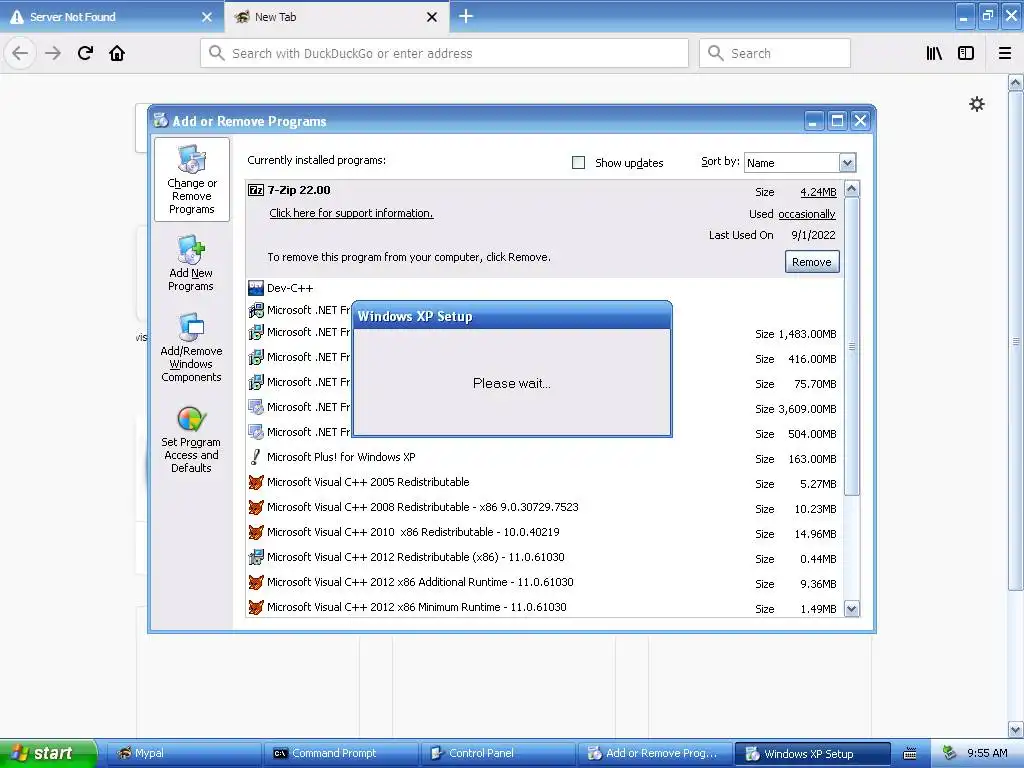Click the Dev-C++ program icon

pyautogui.click(x=256, y=287)
